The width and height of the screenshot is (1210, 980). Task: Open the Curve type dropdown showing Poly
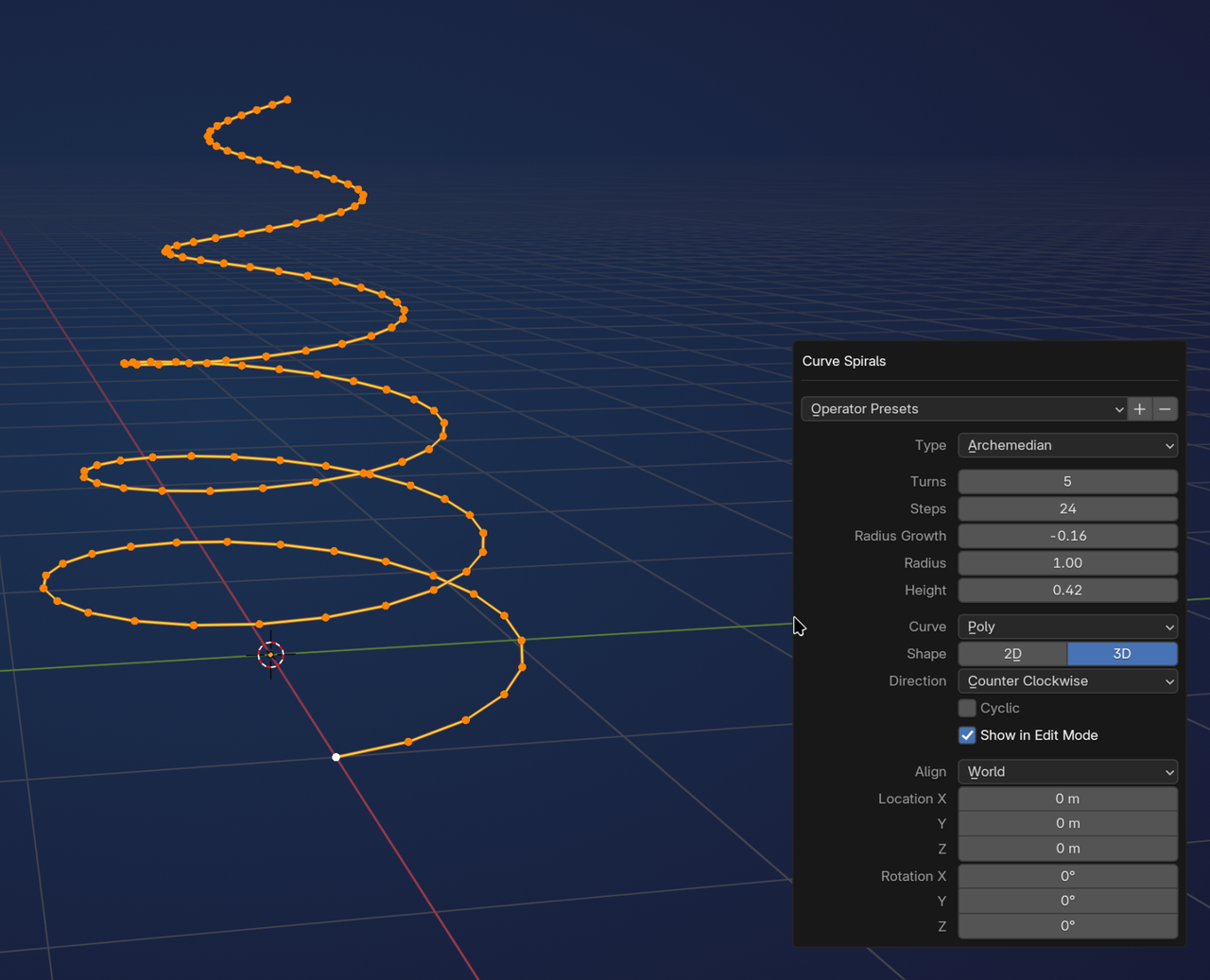pyautogui.click(x=1068, y=627)
